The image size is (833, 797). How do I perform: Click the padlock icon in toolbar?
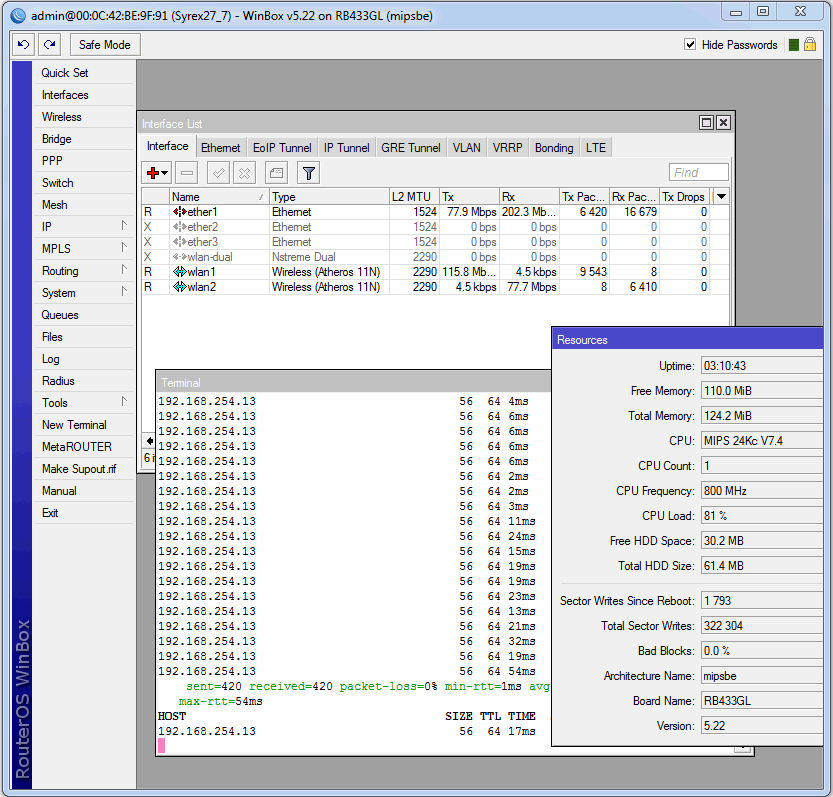(810, 44)
